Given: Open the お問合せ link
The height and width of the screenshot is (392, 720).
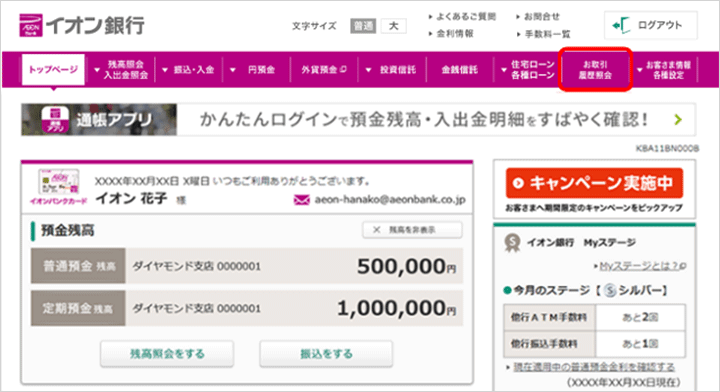Looking at the screenshot, I should pyautogui.click(x=542, y=17).
